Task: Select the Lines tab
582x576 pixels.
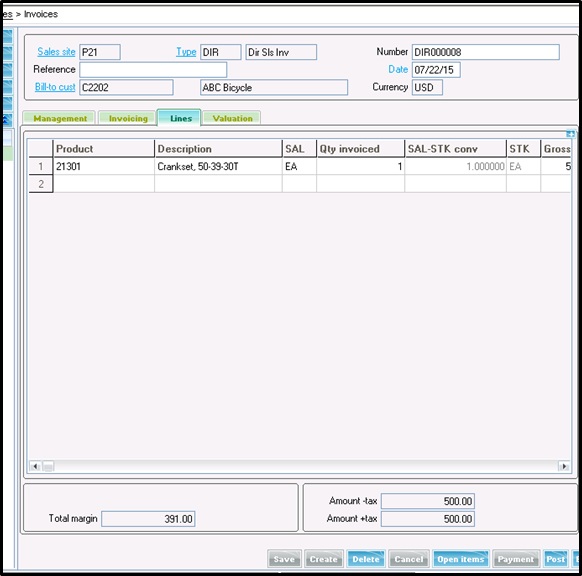Action: [x=180, y=118]
